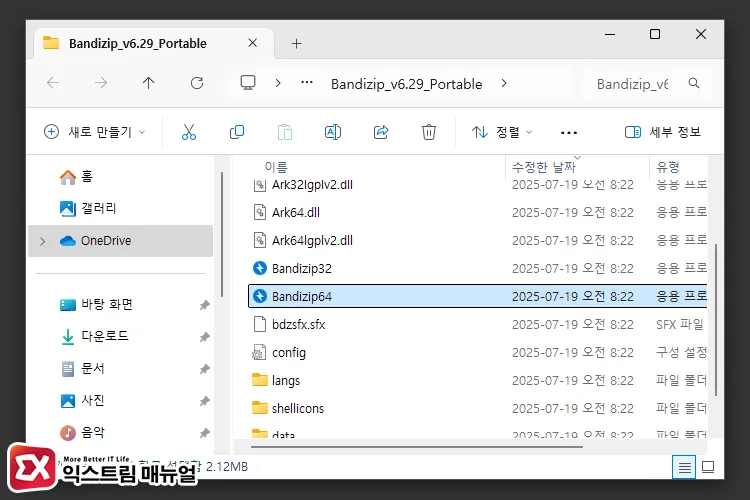Viewport: 750px width, 500px height.
Task: Click the Share icon in toolbar
Action: pos(381,132)
